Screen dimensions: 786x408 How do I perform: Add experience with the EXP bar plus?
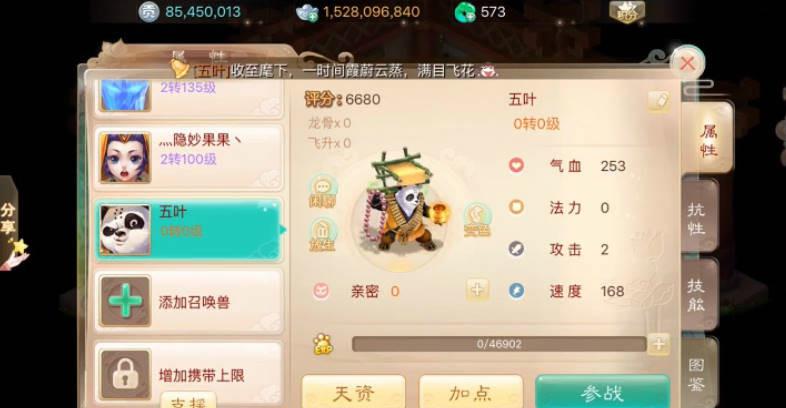click(659, 344)
